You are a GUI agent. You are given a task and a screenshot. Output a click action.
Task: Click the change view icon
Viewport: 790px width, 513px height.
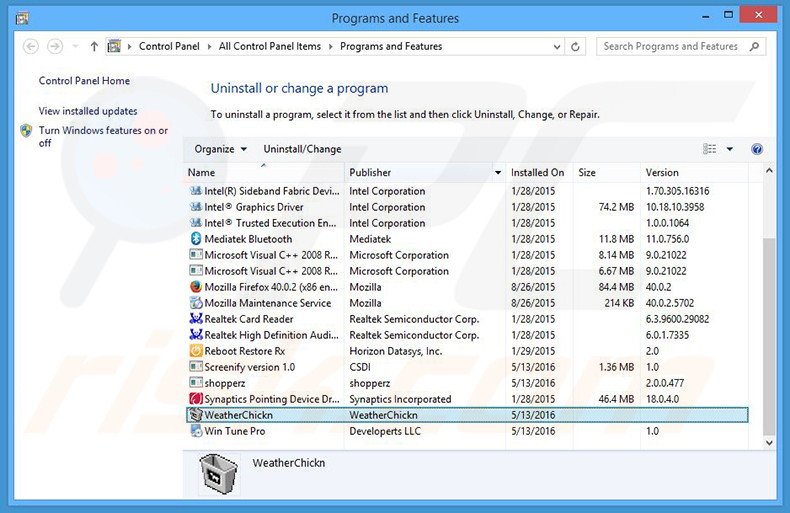[x=709, y=149]
